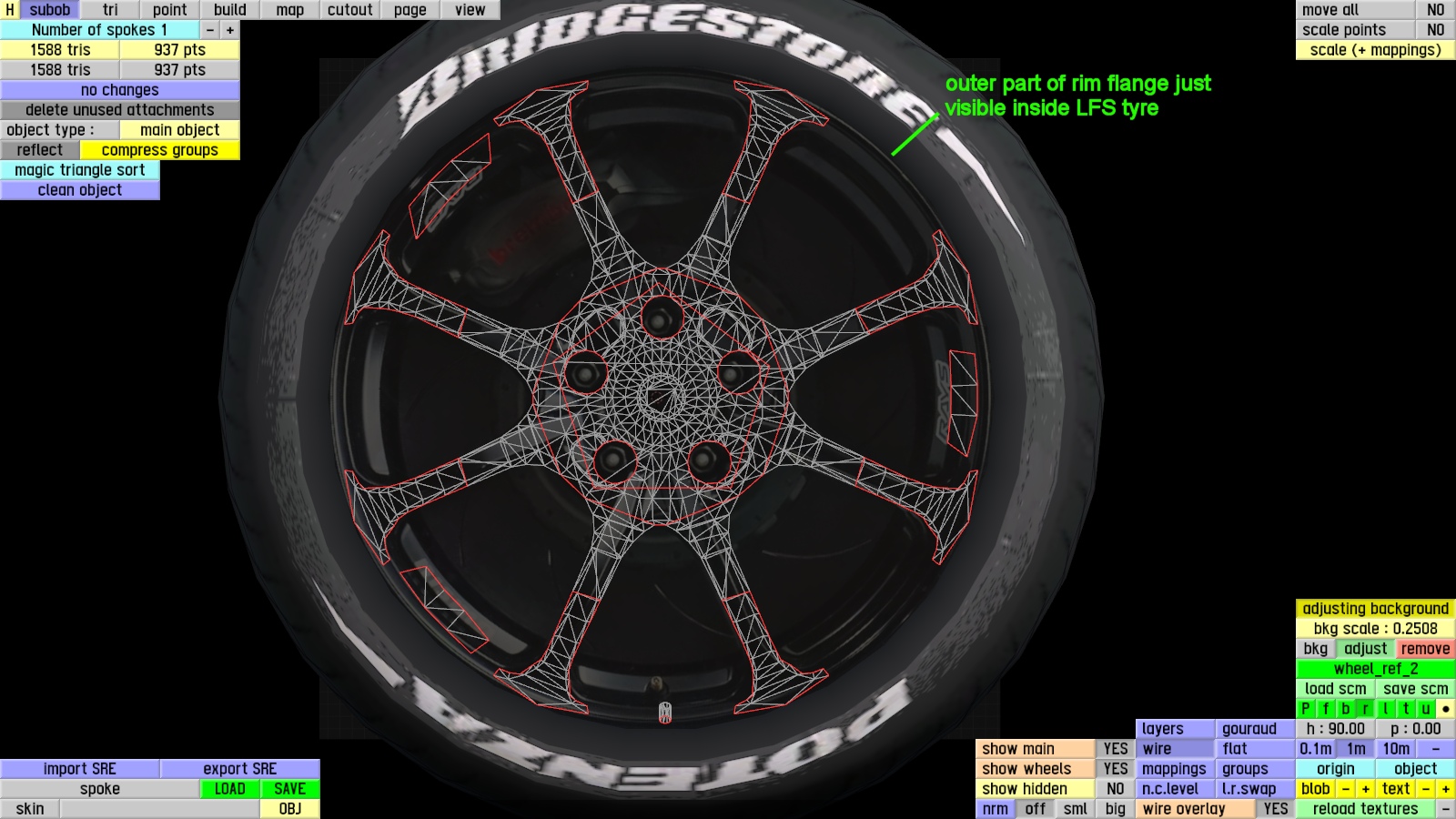Click the Number of spokes 1 label

tap(100, 30)
